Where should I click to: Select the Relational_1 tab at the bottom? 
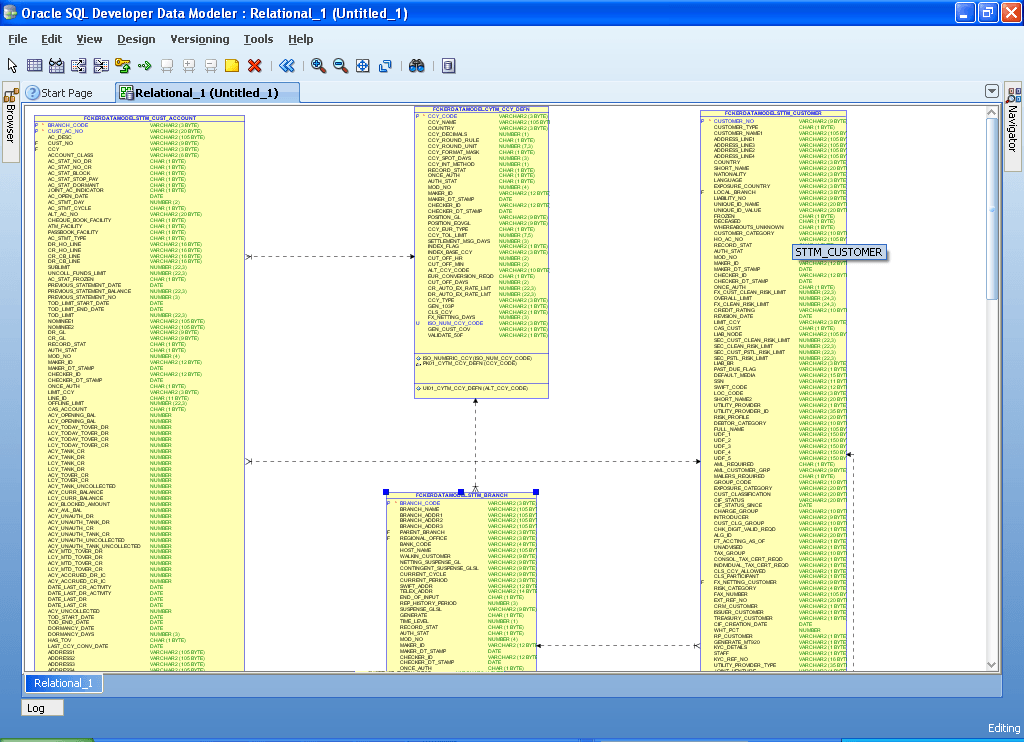62,683
